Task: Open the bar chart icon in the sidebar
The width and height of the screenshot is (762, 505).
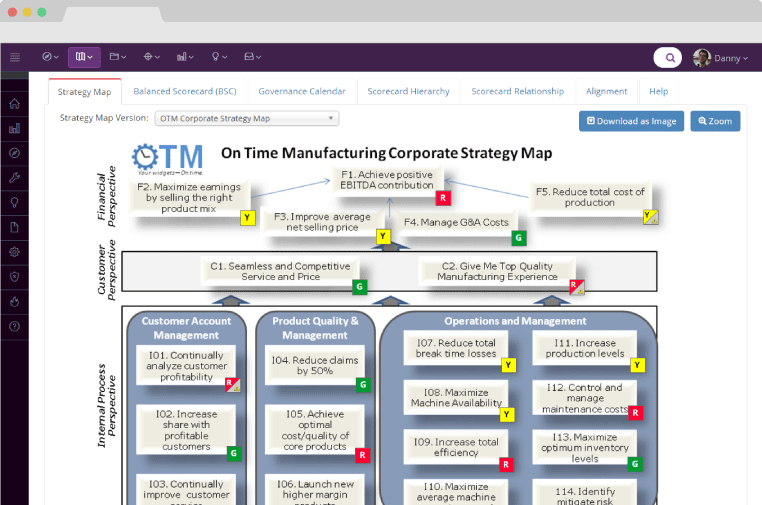Action: click(15, 128)
